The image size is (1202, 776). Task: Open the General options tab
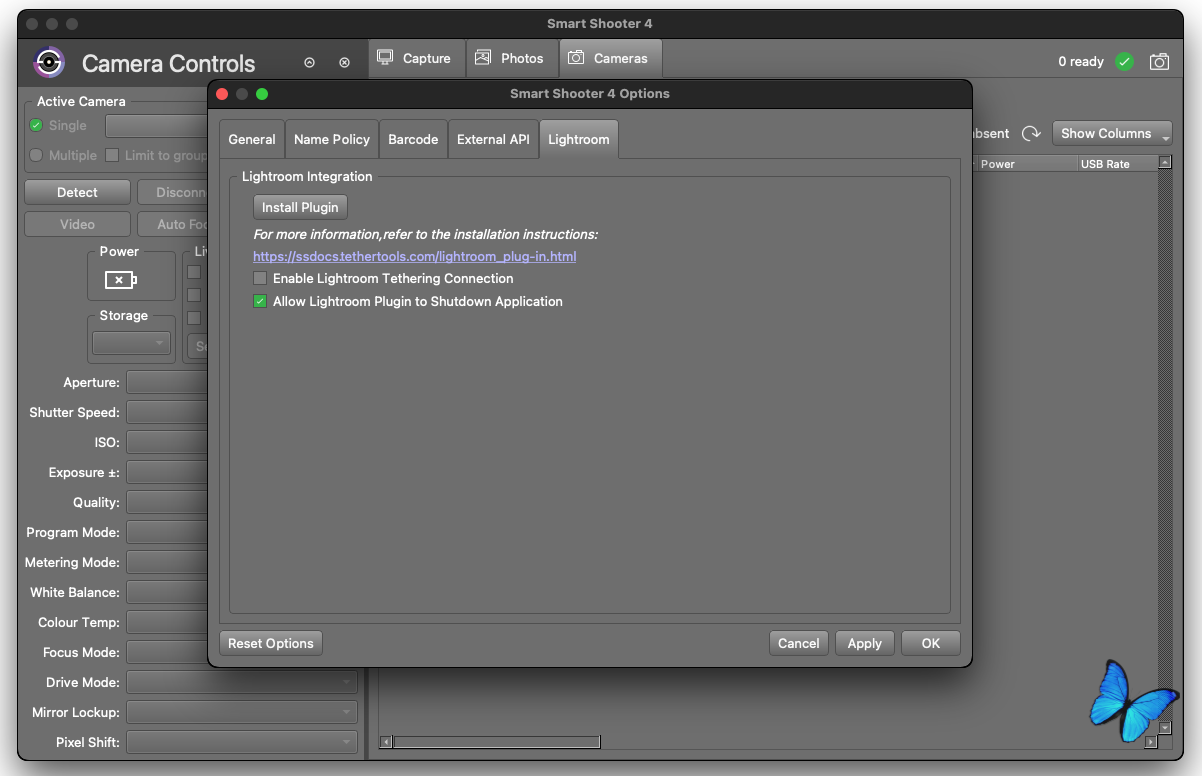pyautogui.click(x=252, y=139)
